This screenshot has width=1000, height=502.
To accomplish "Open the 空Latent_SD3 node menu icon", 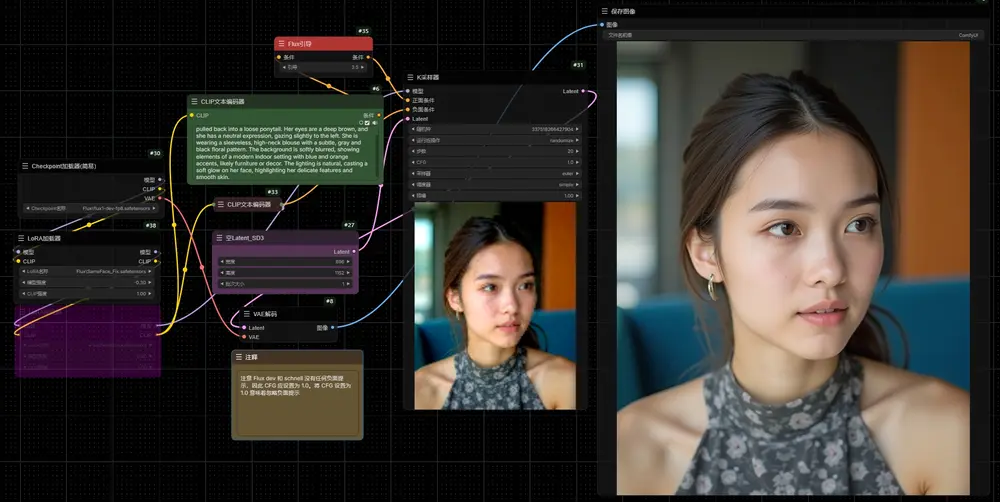I will point(219,238).
